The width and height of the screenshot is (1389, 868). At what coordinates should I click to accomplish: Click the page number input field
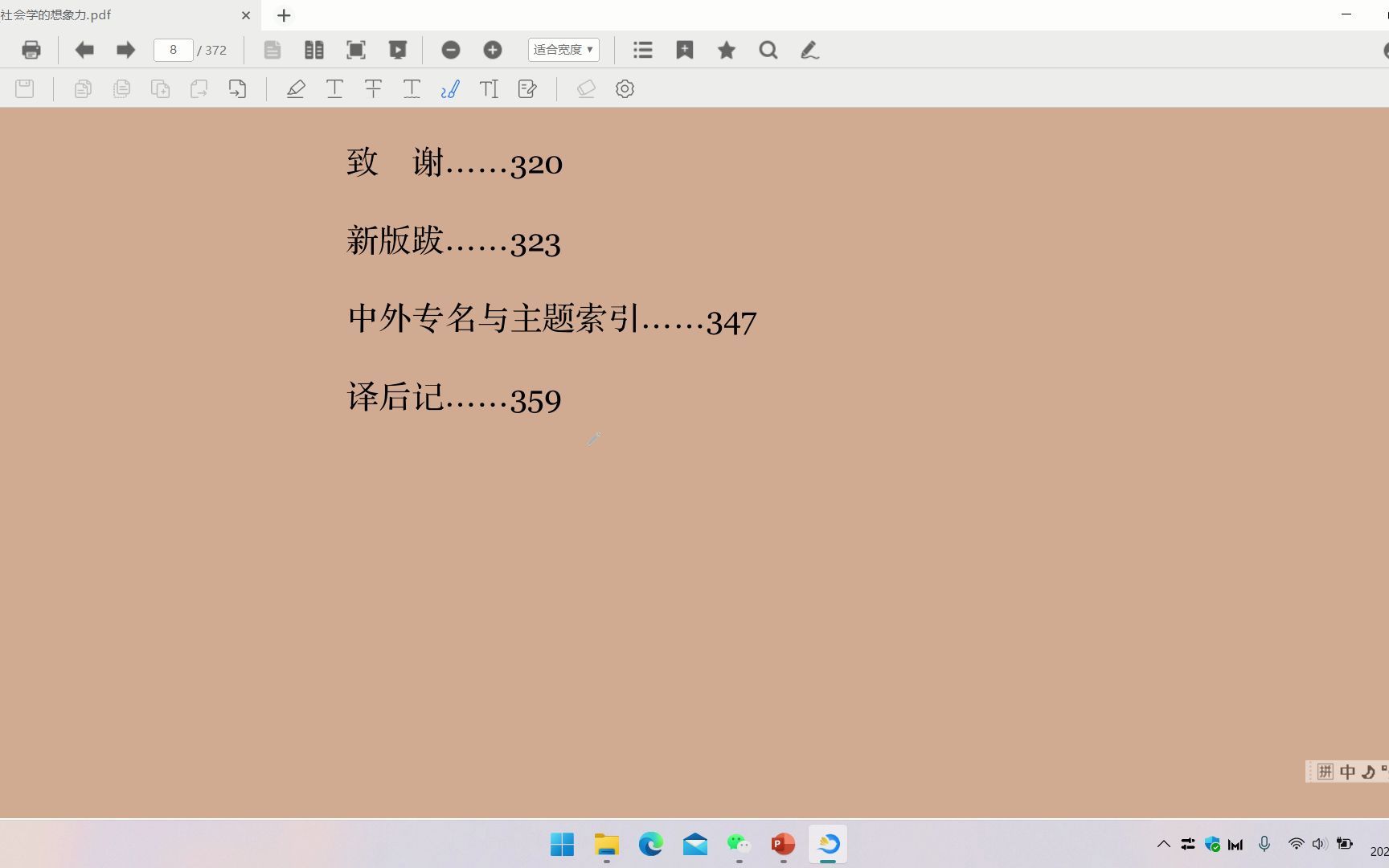(x=173, y=50)
